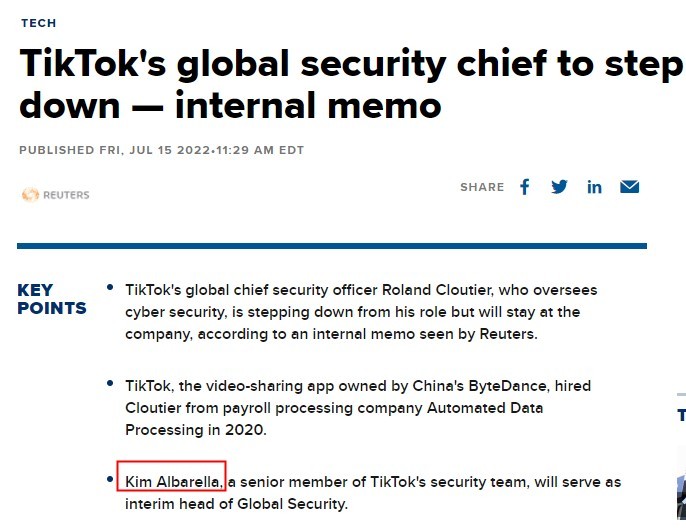The height and width of the screenshot is (531, 686).
Task: Share article on Facebook
Action: [x=525, y=187]
